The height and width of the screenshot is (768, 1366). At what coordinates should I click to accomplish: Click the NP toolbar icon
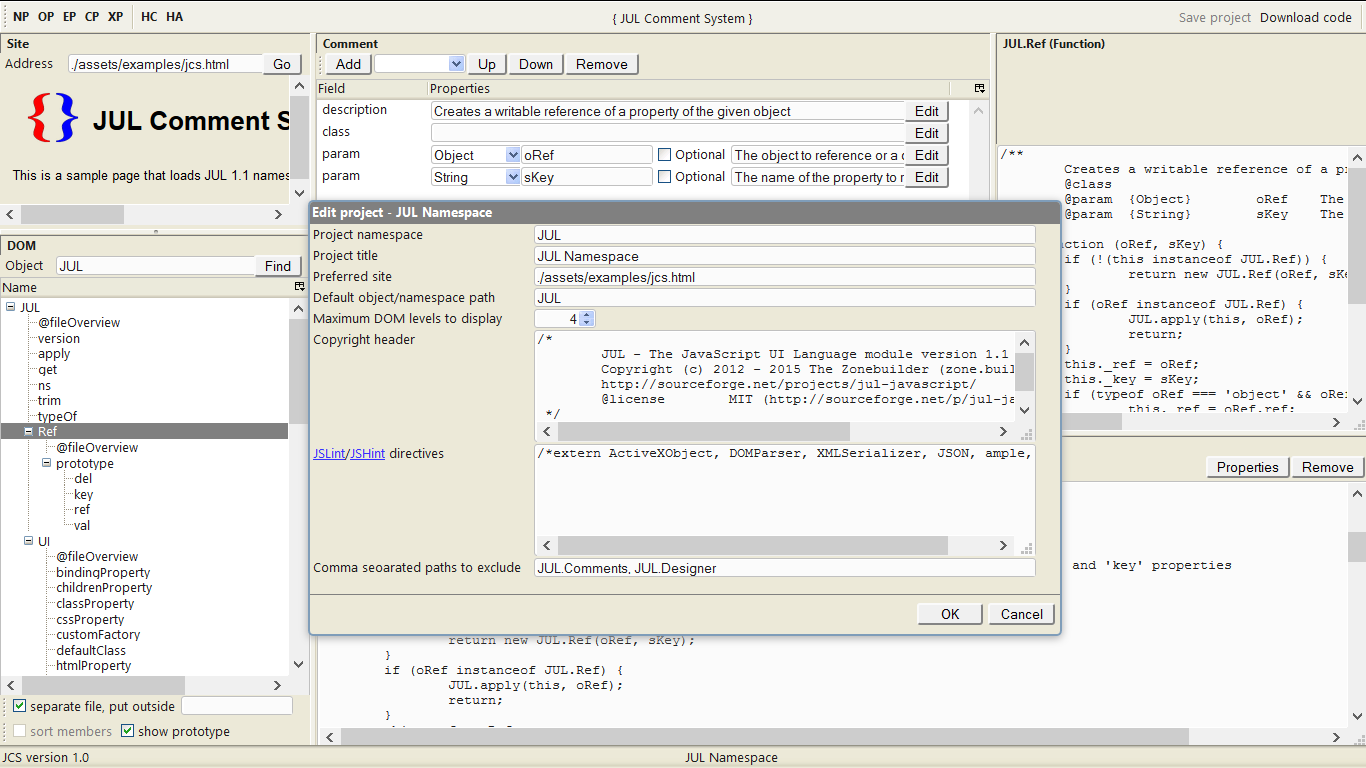pyautogui.click(x=21, y=16)
